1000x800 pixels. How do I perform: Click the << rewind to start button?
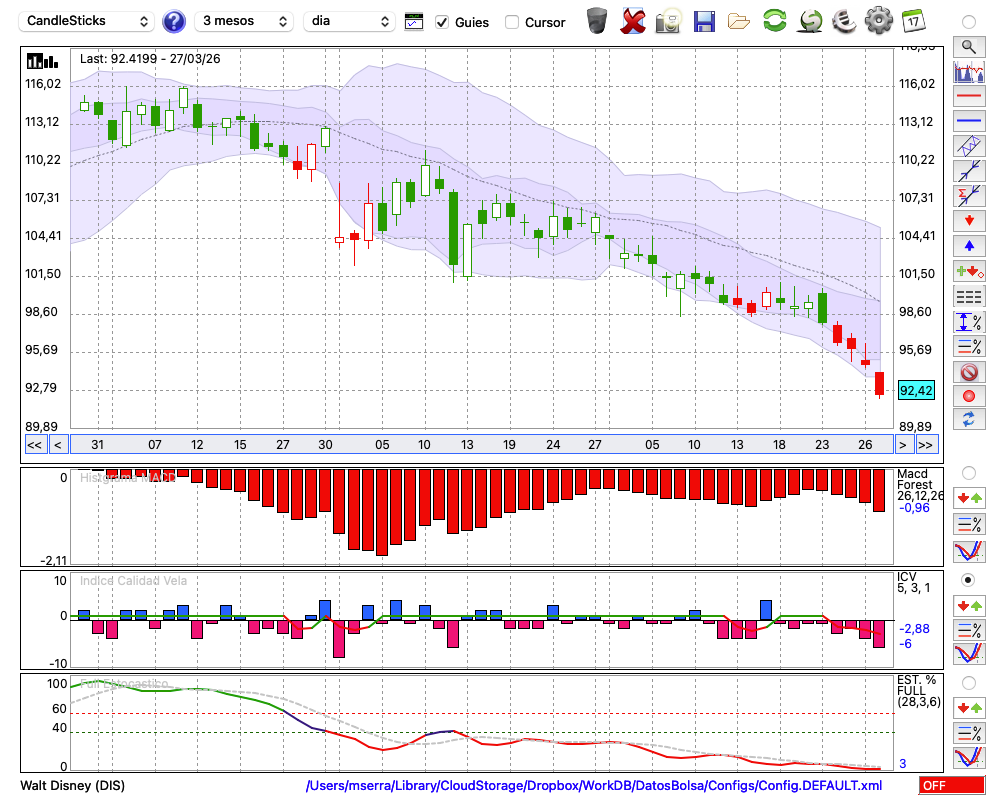tap(34, 445)
